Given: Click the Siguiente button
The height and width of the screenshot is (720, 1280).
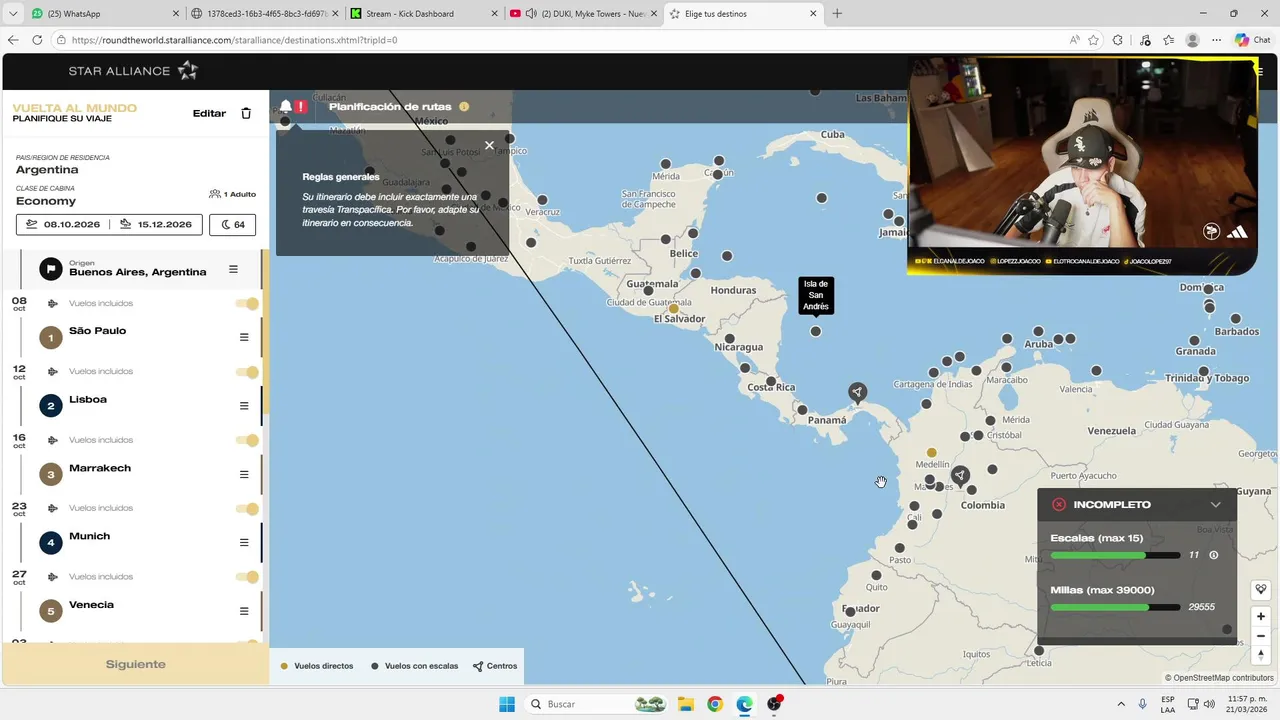Looking at the screenshot, I should pyautogui.click(x=135, y=664).
